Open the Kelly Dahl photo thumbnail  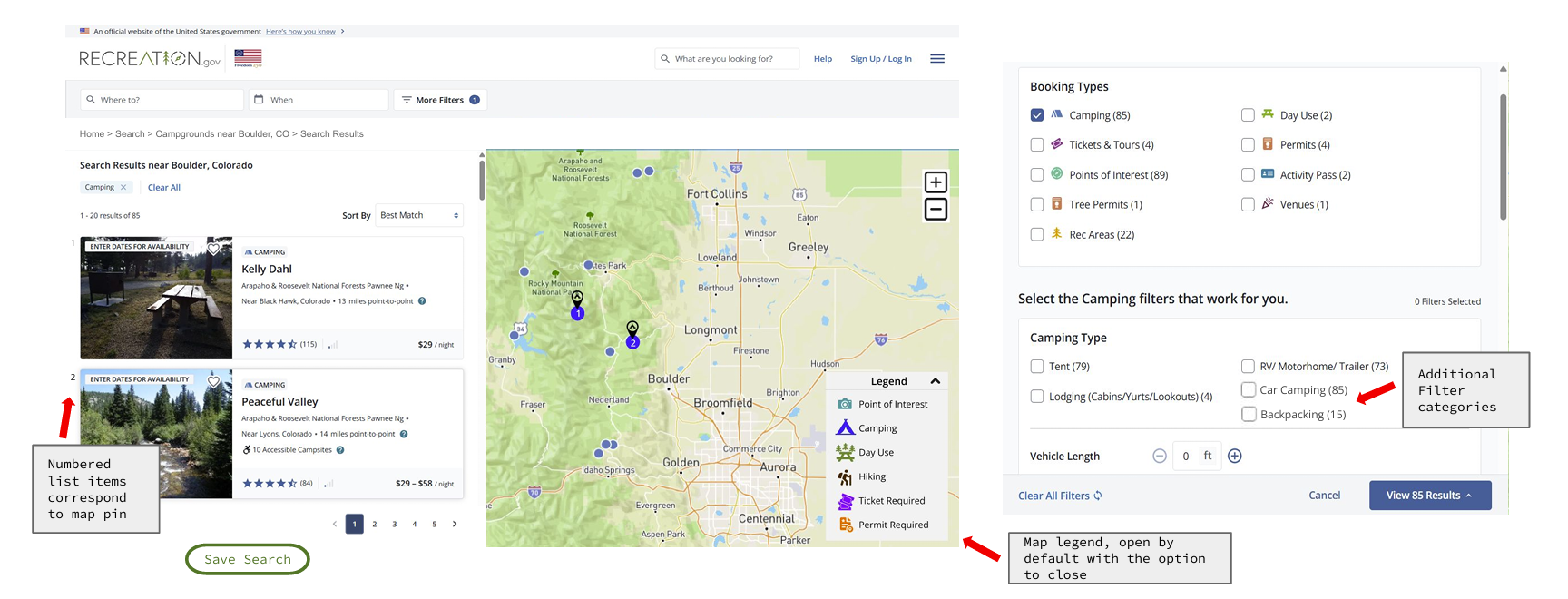point(156,299)
